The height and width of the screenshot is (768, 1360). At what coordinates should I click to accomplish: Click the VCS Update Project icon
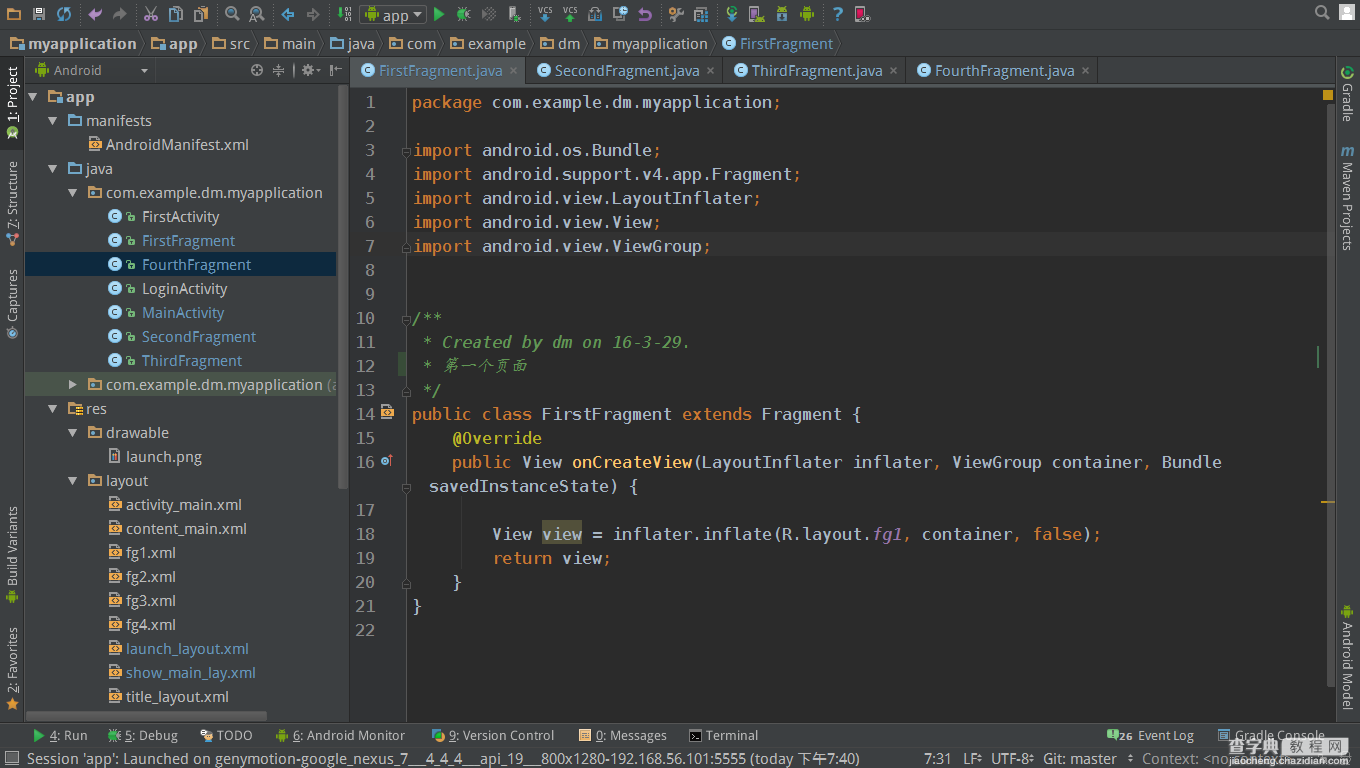point(545,14)
